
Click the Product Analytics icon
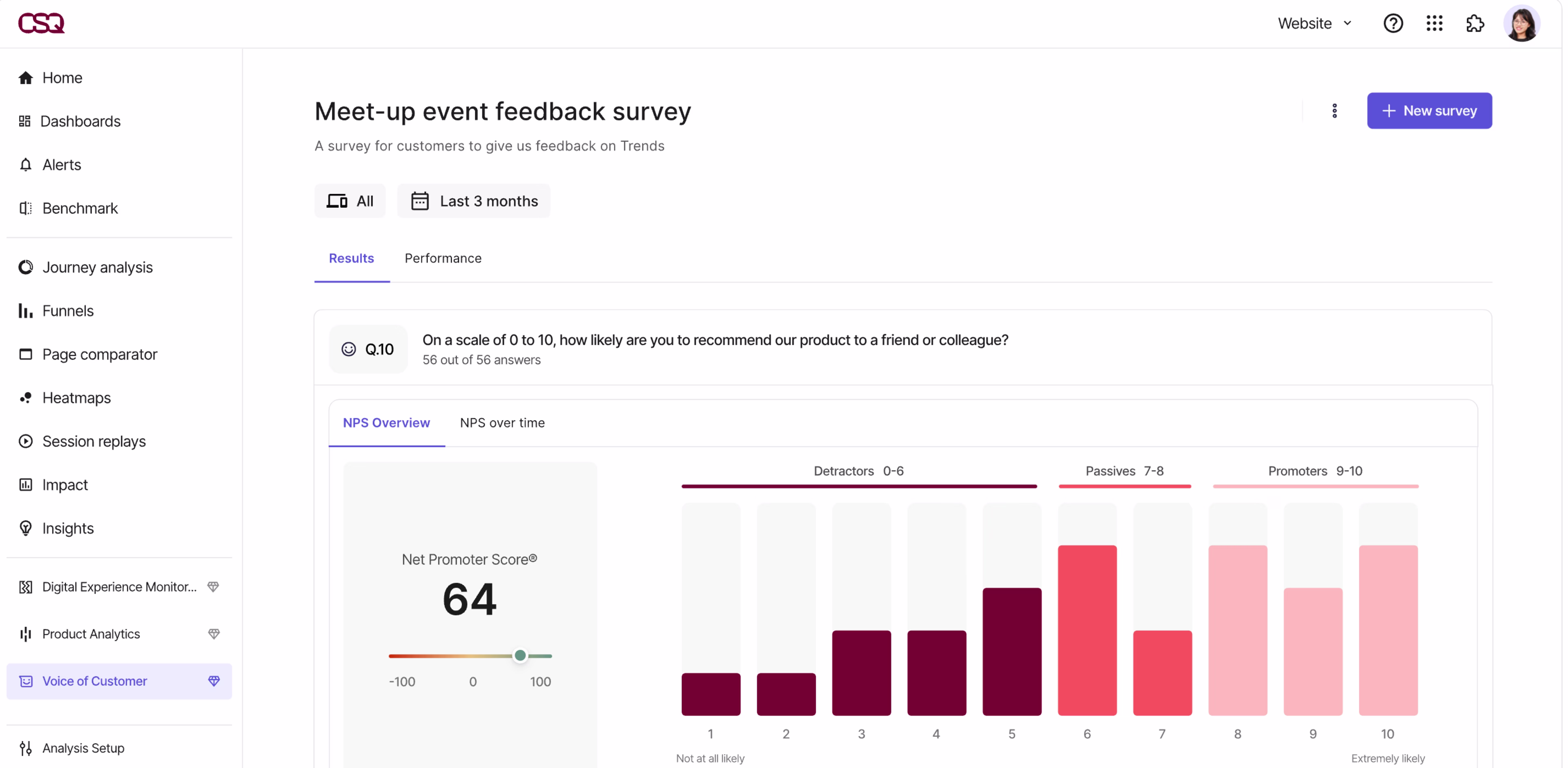(26, 634)
